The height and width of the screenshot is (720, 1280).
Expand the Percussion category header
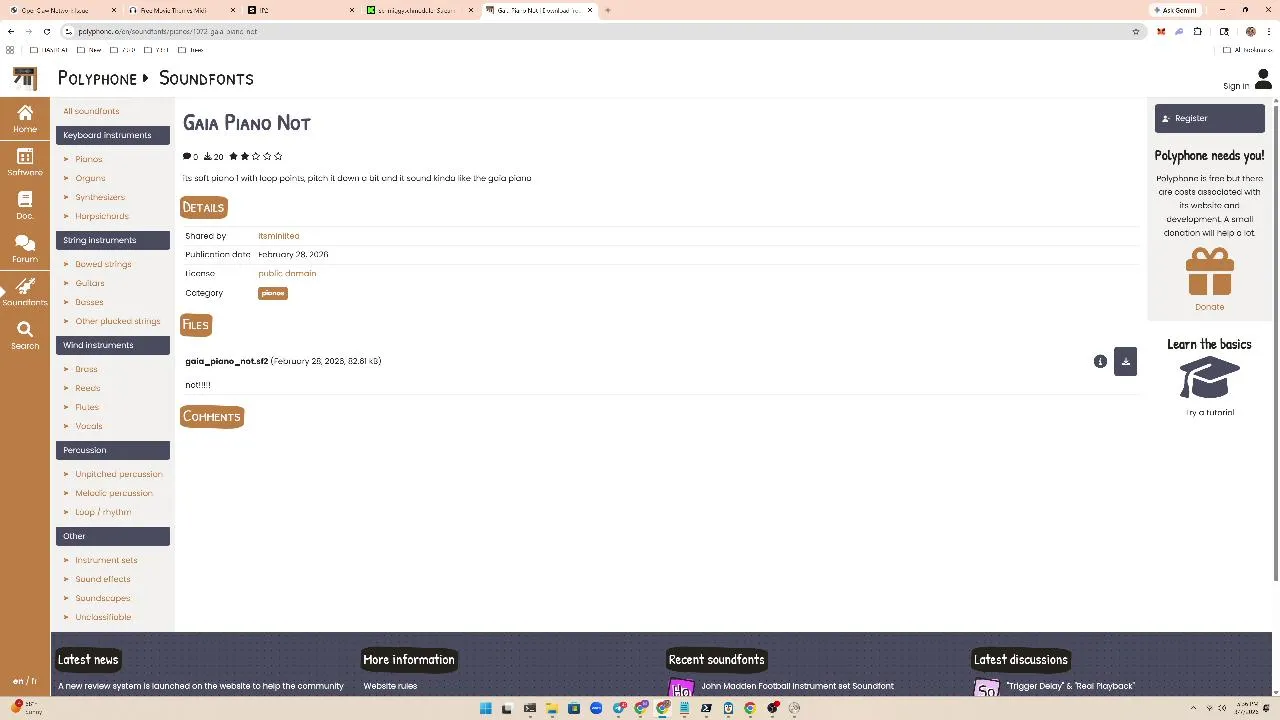click(113, 450)
